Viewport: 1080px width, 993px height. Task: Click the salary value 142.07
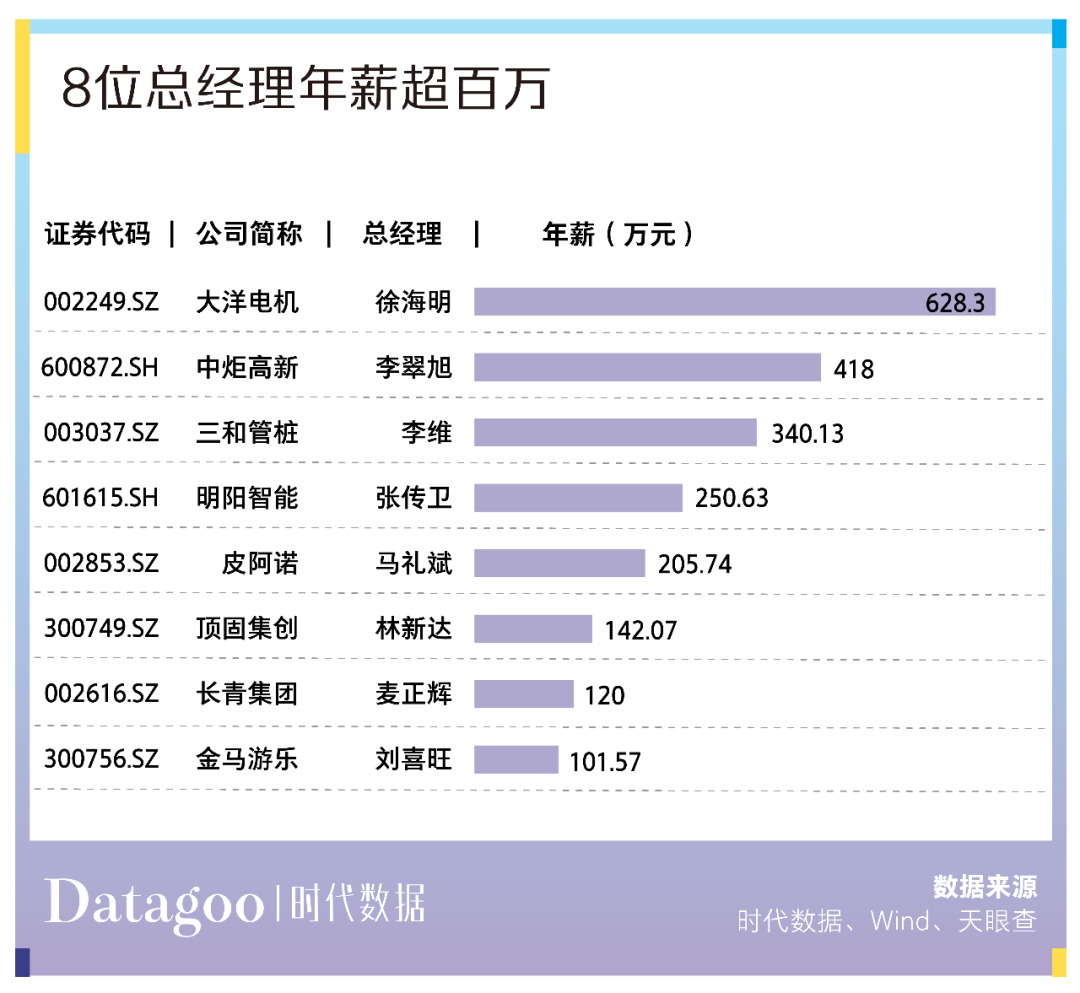click(641, 630)
